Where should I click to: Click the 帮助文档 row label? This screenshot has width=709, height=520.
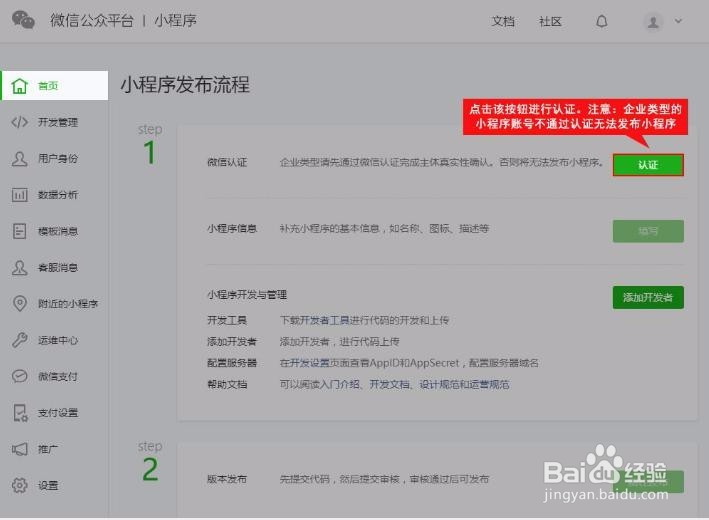[x=227, y=385]
